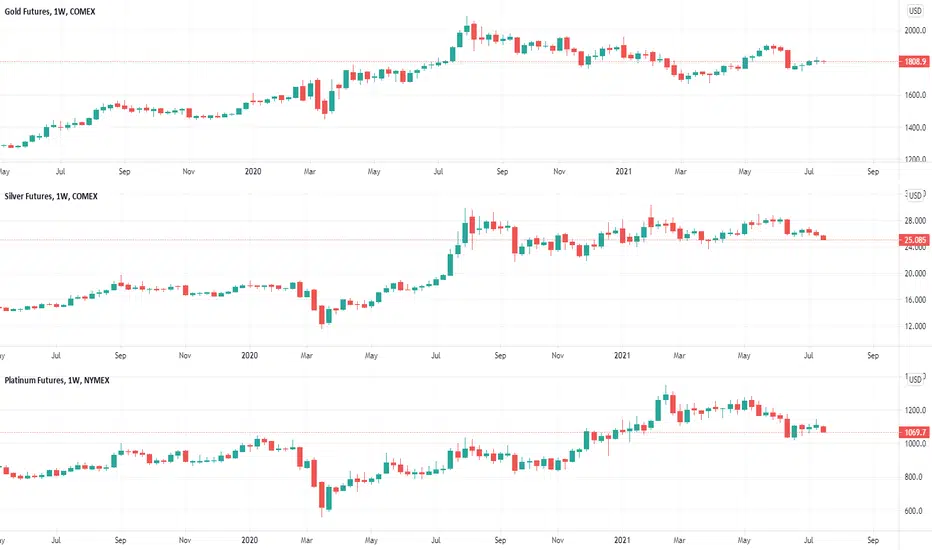932x550 pixels.
Task: Click the Silver Futures, 1W, COMEX title
Action: tap(51, 196)
